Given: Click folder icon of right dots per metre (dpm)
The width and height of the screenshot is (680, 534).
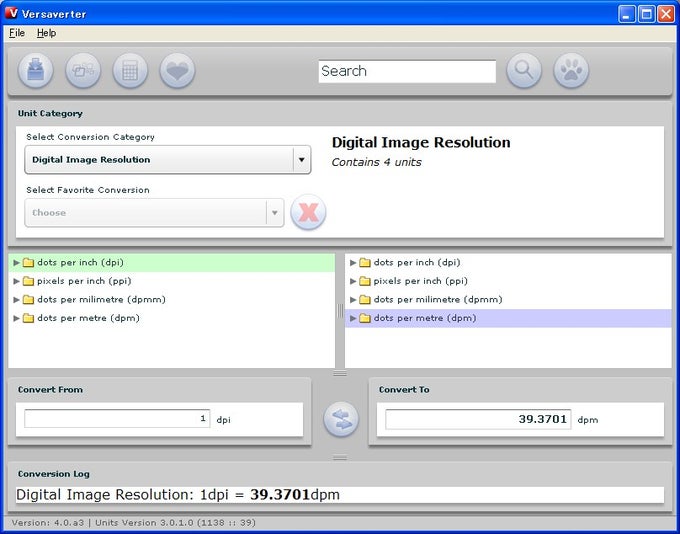Looking at the screenshot, I should pos(365,318).
